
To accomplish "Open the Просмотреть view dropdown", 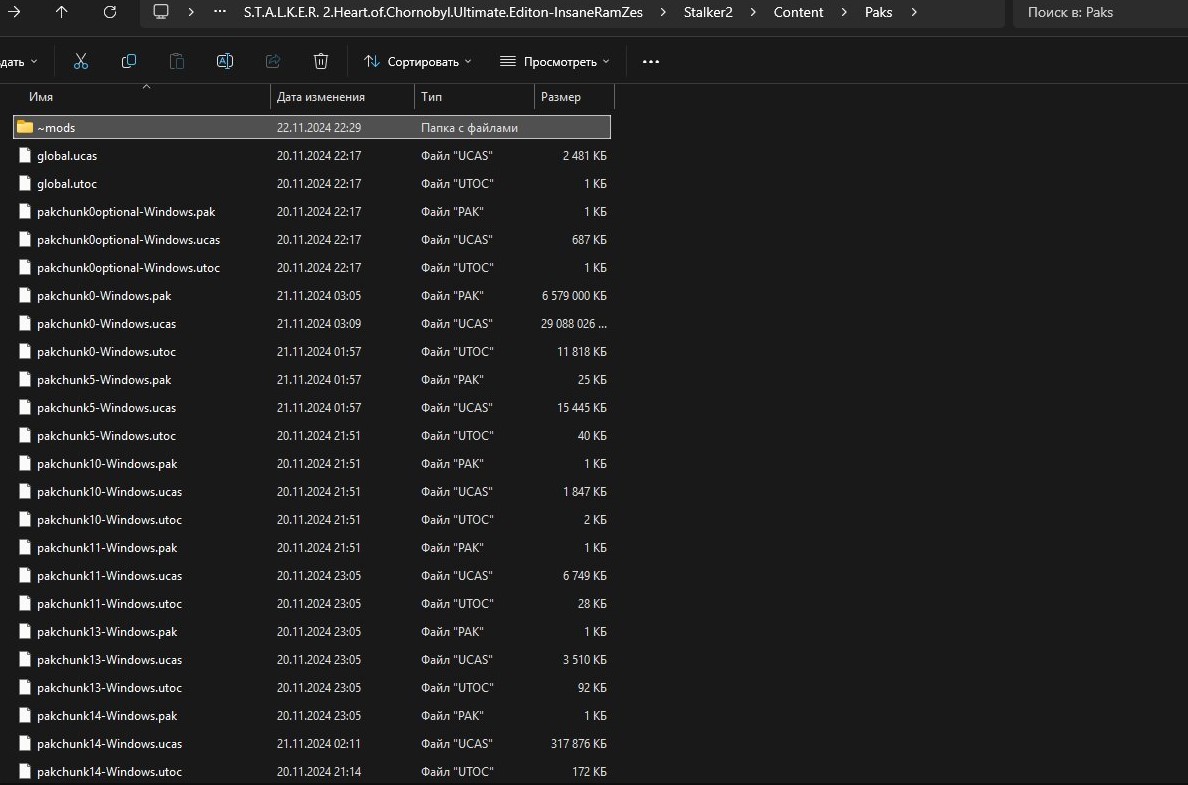I will [x=554, y=62].
